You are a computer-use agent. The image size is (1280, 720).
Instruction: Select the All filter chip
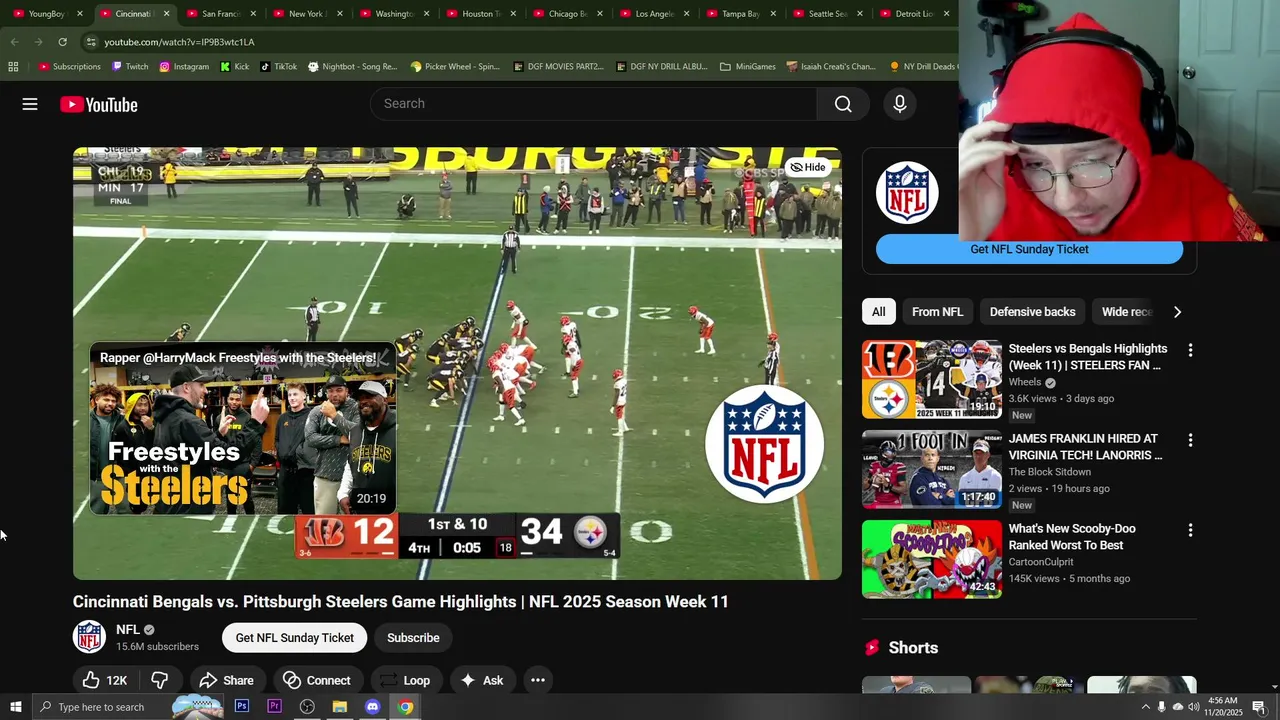click(x=878, y=312)
